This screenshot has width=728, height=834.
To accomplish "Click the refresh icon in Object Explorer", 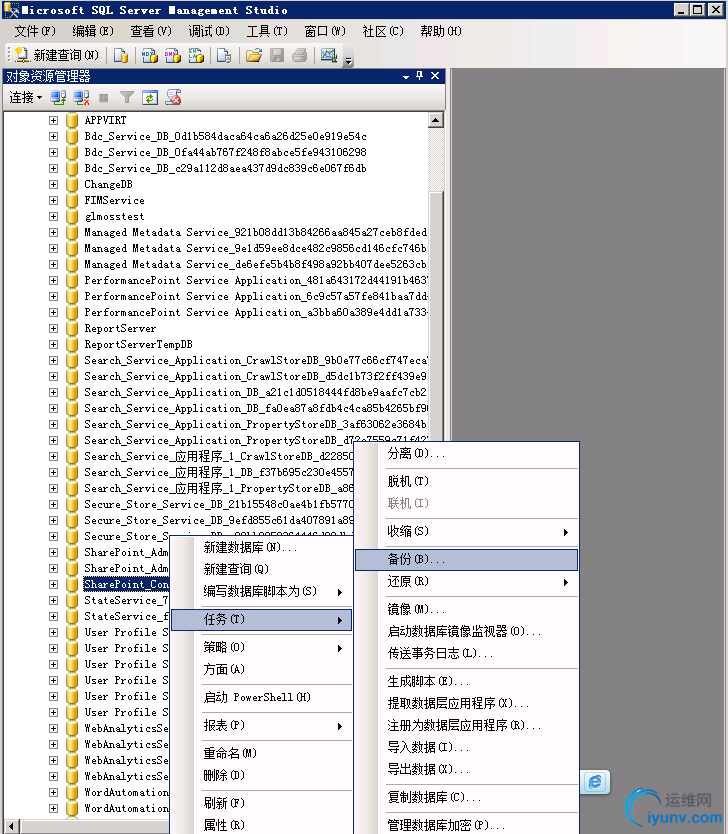I will point(150,98).
